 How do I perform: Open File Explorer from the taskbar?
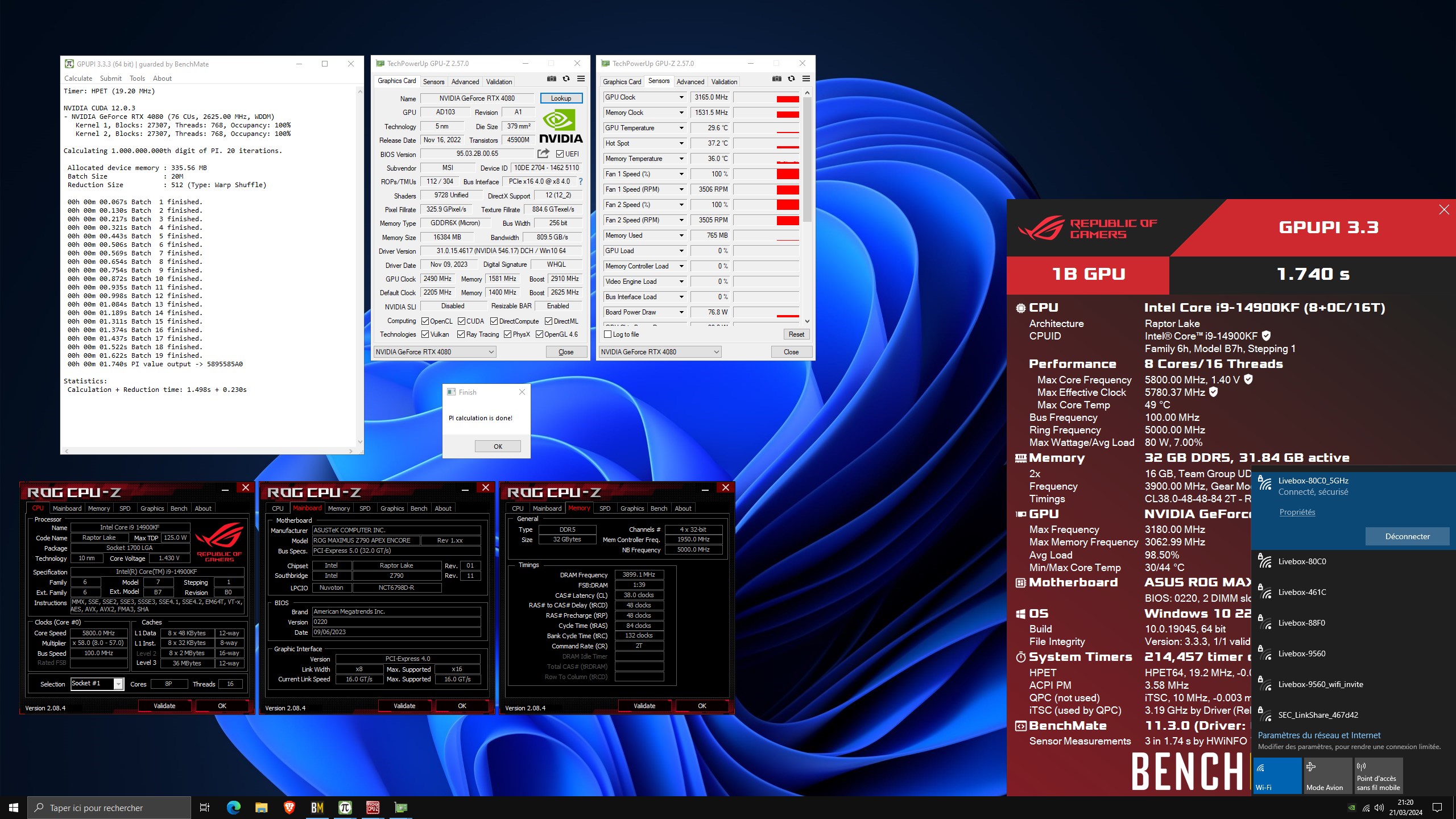pyautogui.click(x=261, y=807)
